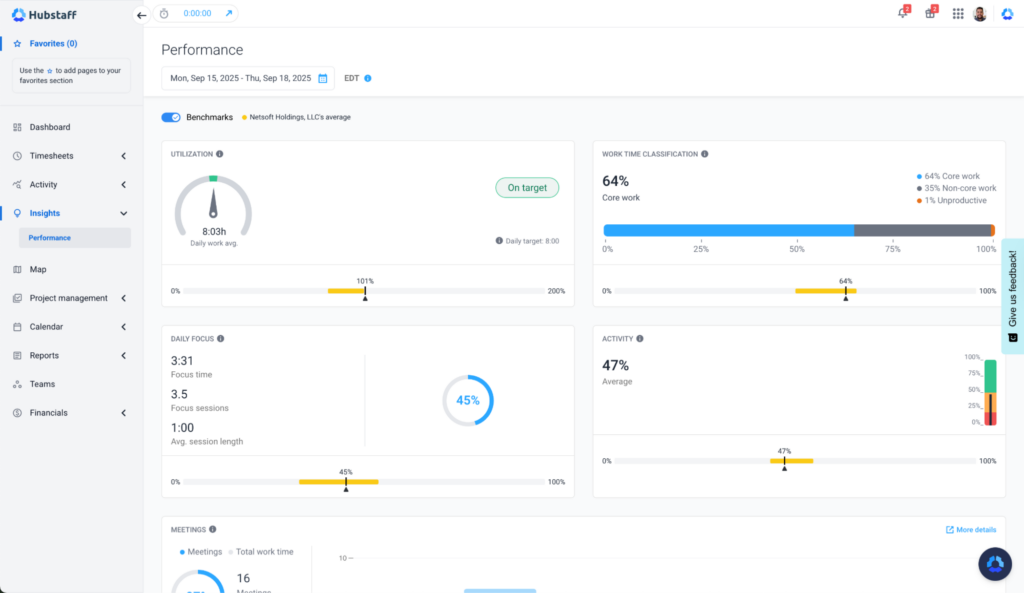Open the date range selector
This screenshot has height=593, width=1024.
(247, 76)
